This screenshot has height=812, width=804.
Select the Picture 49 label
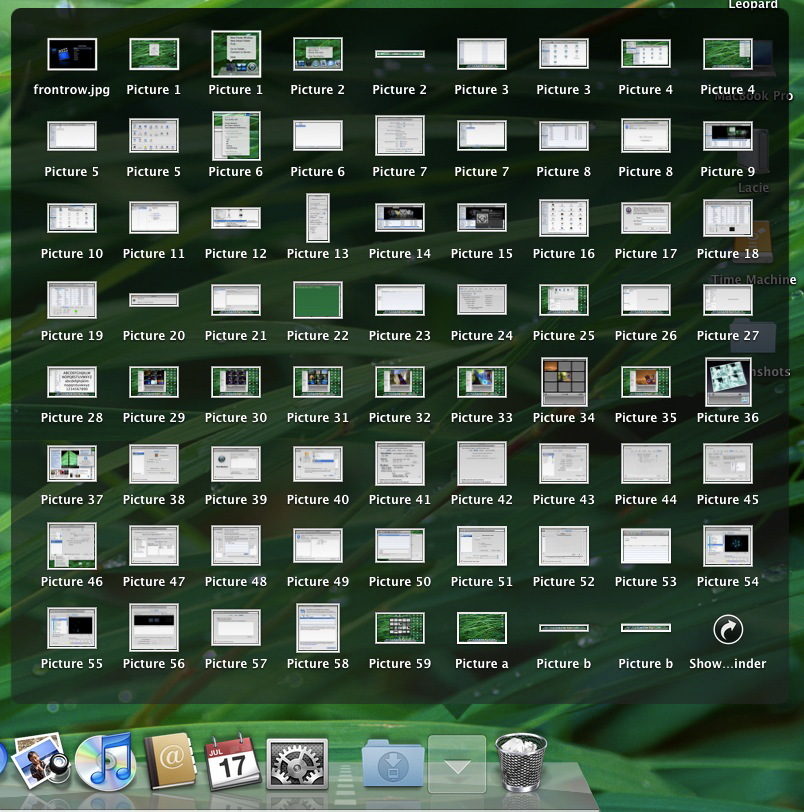[318, 582]
